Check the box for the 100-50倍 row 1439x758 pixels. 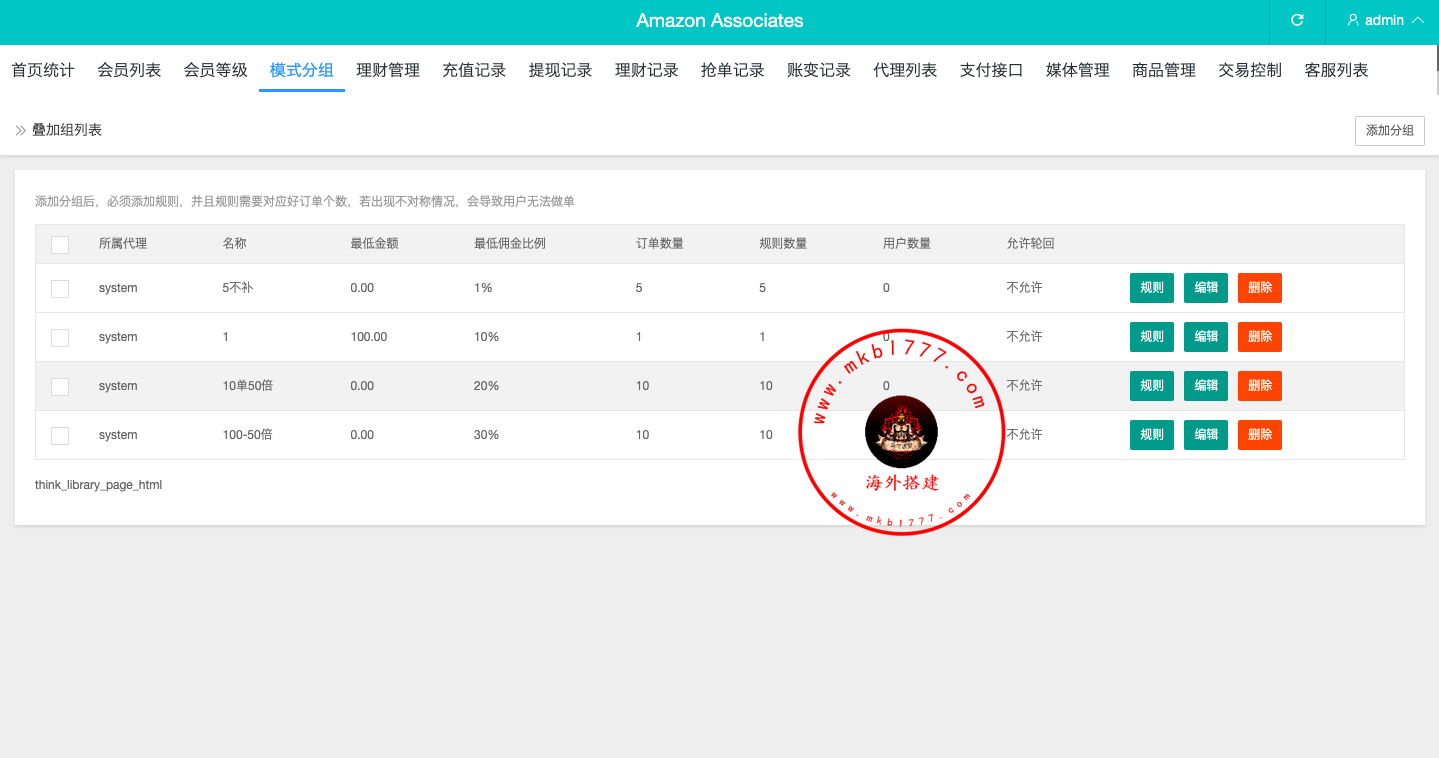[x=60, y=435]
